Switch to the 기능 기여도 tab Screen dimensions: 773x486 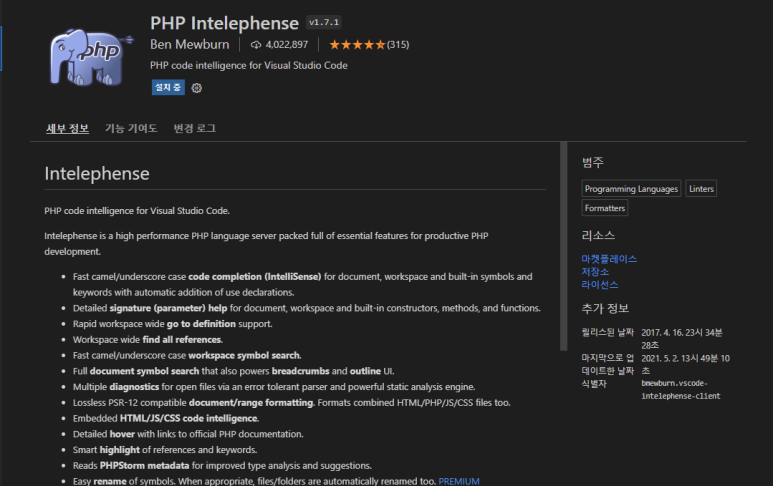131,129
